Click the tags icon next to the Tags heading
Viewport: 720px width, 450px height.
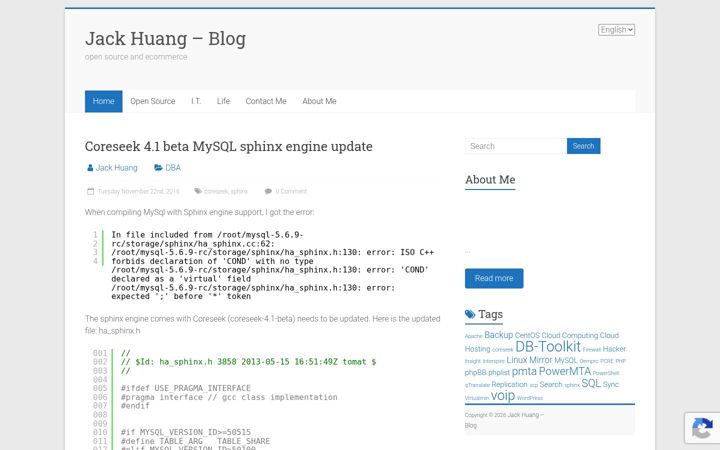[470, 315]
